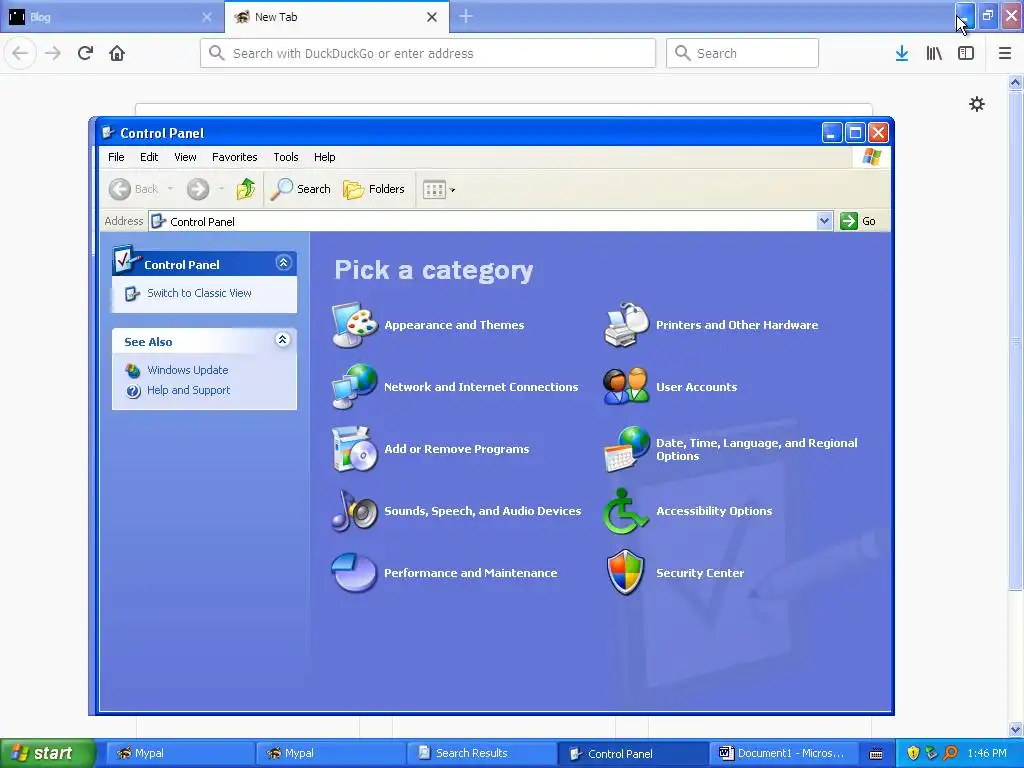Open Printers and Other Hardware icon
Screen dimensions: 1024x768
pos(626,325)
